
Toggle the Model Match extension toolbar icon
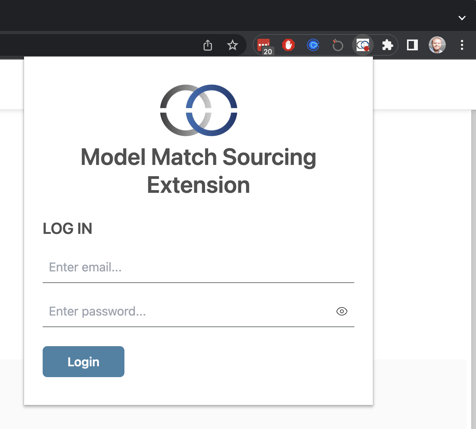pos(363,45)
